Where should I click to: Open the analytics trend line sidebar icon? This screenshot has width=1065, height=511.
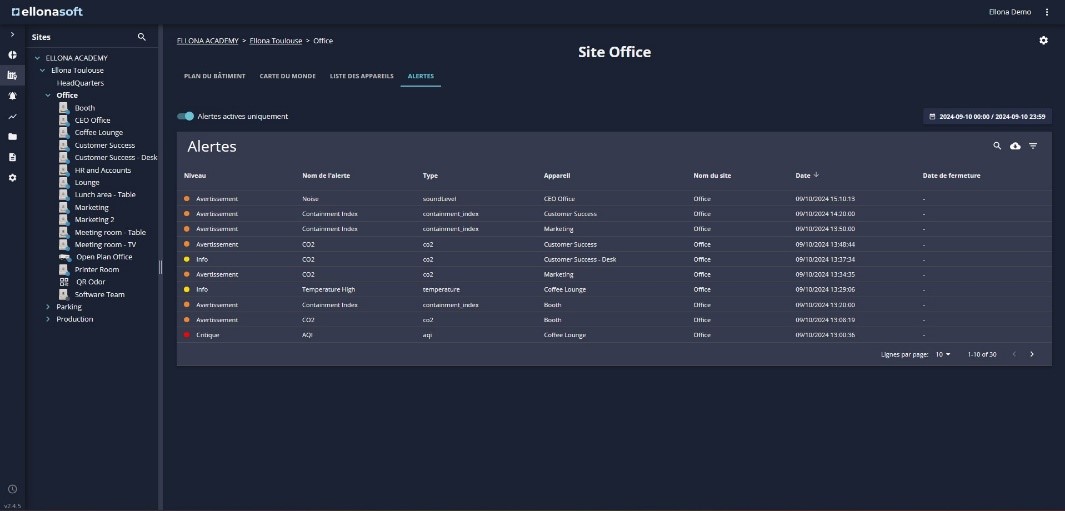(x=12, y=116)
